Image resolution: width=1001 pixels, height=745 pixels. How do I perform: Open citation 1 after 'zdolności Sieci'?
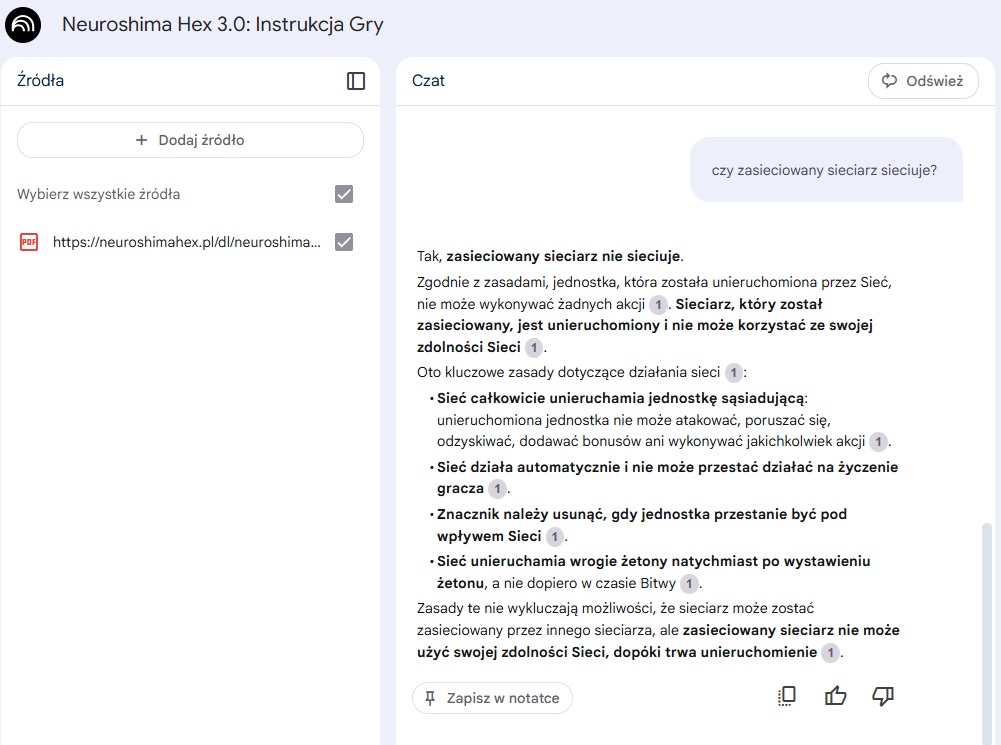tap(534, 347)
